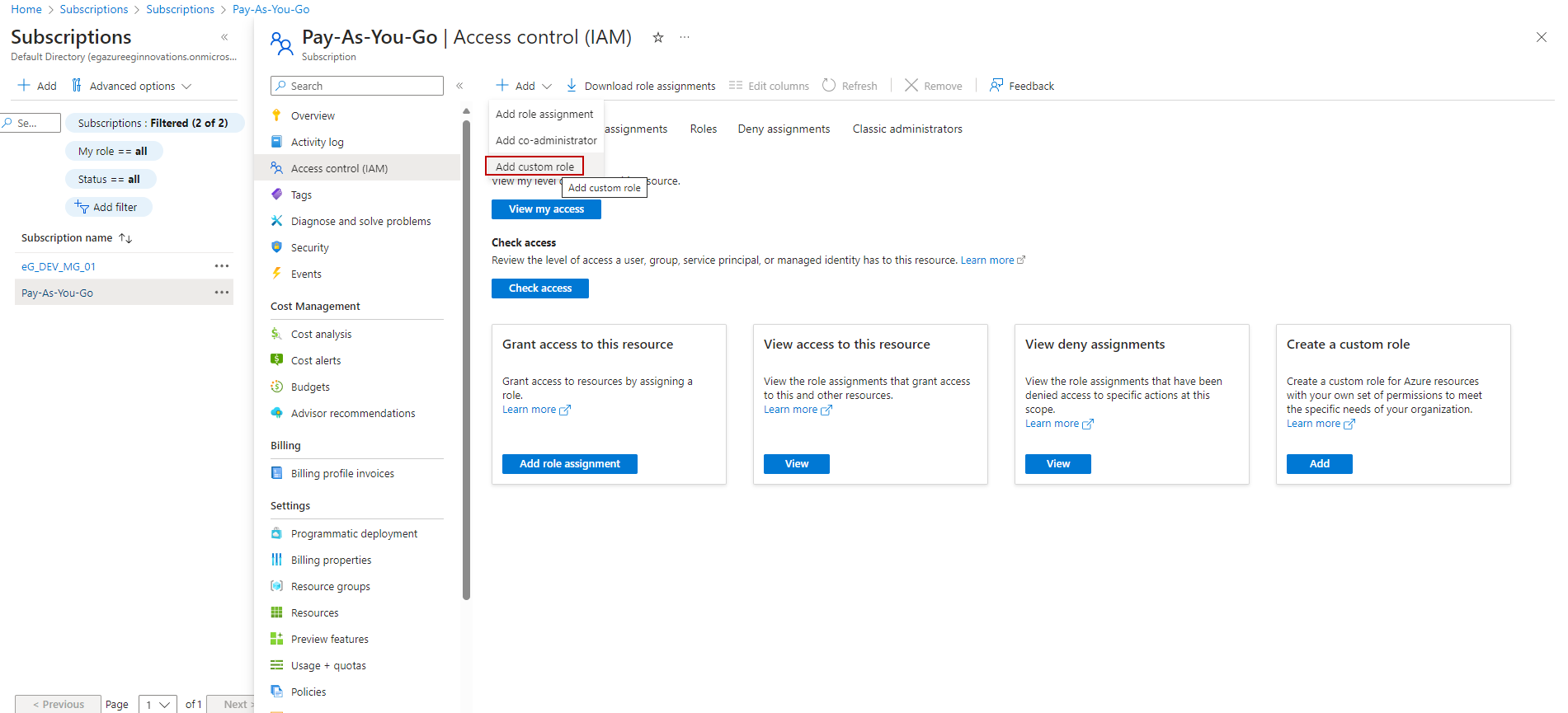This screenshot has width=1568, height=713.
Task: Click the Policies icon
Action: click(276, 692)
